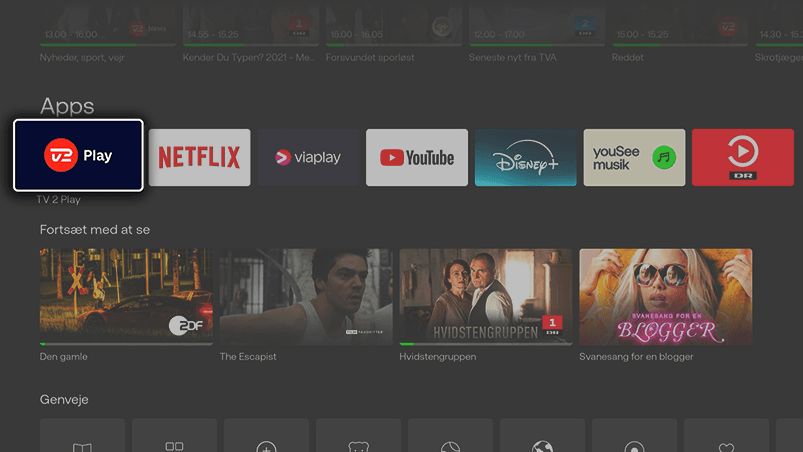Image resolution: width=803 pixels, height=452 pixels.
Task: Launch the red DR TV app
Action: point(743,157)
